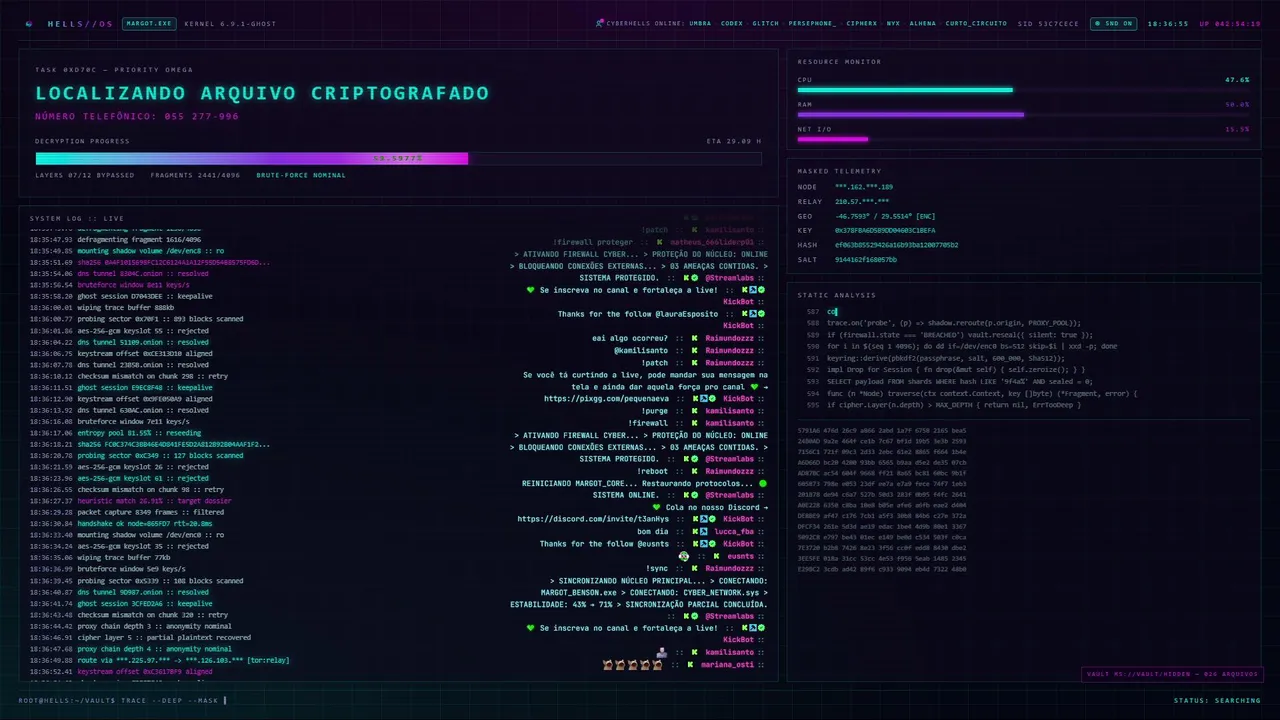Click the decryption progress bar

[398, 158]
